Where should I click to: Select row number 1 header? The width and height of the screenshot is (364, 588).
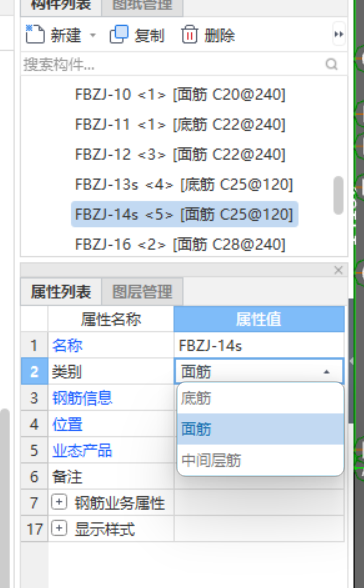(34, 345)
